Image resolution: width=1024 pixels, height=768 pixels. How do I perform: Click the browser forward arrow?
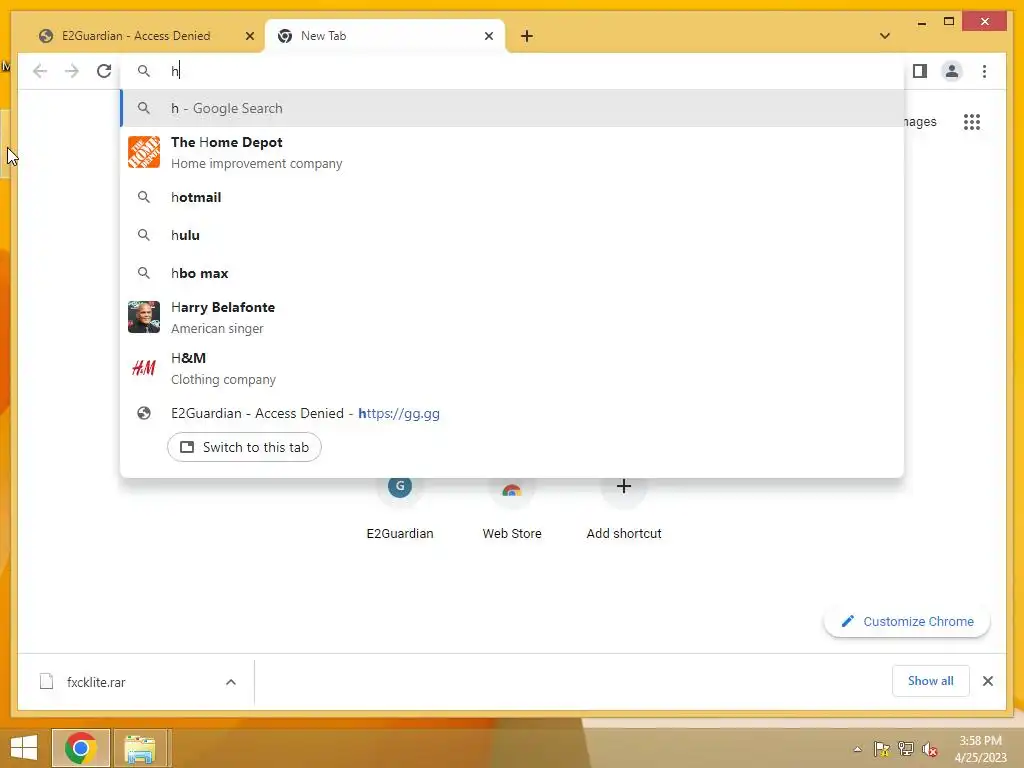tap(72, 71)
